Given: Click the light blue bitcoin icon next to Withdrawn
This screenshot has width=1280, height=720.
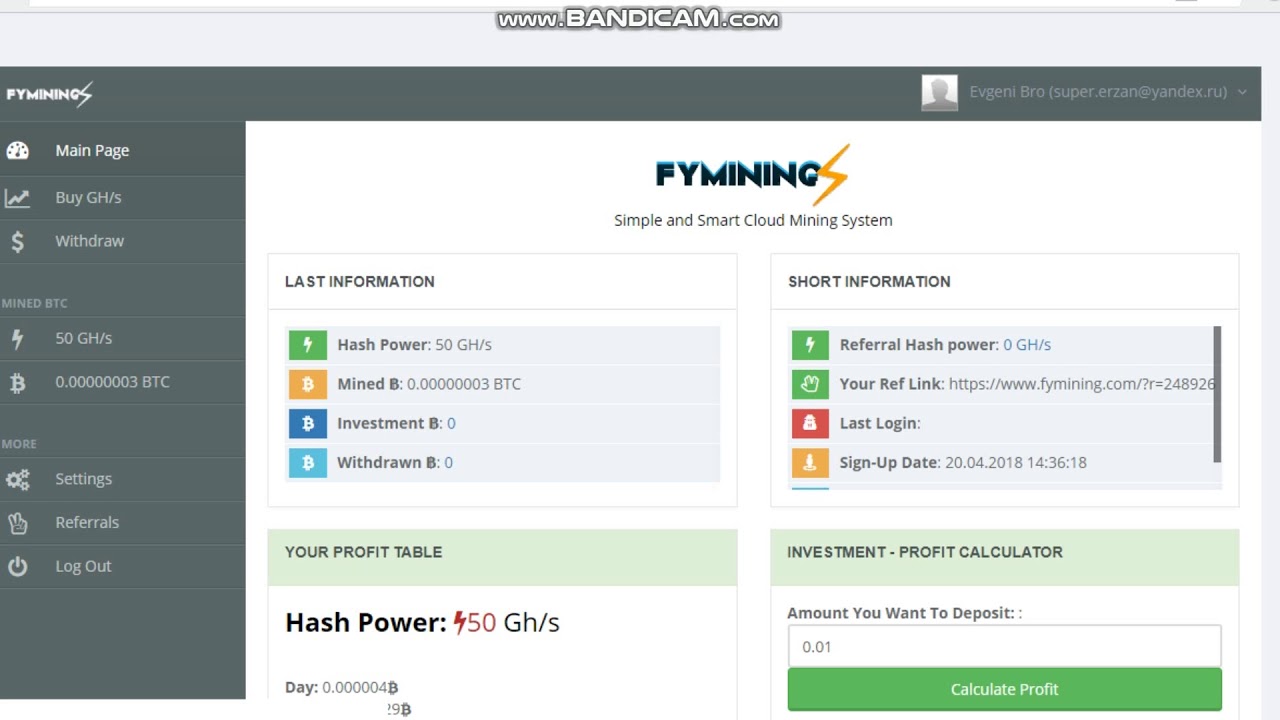Looking at the screenshot, I should pos(308,463).
